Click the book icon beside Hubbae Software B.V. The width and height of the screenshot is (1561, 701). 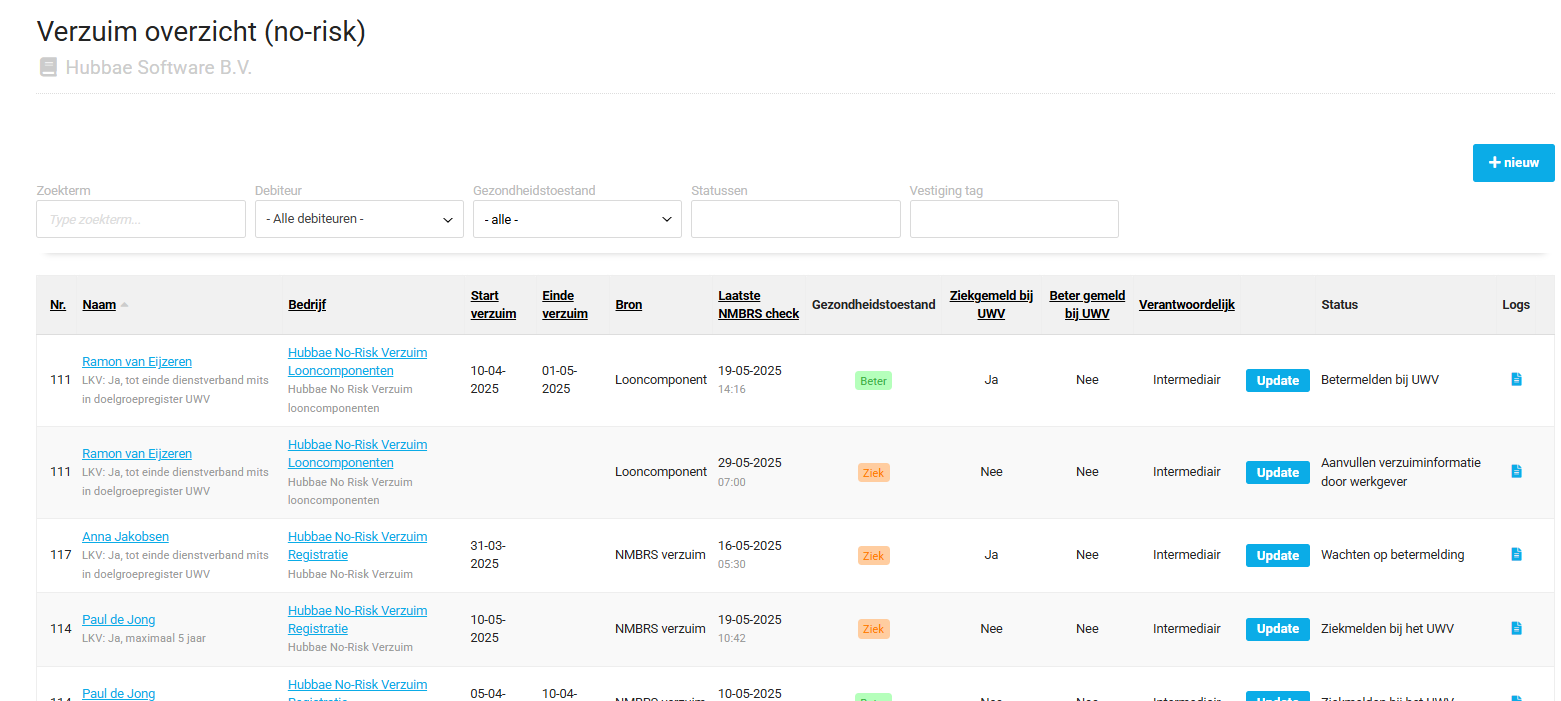click(48, 68)
